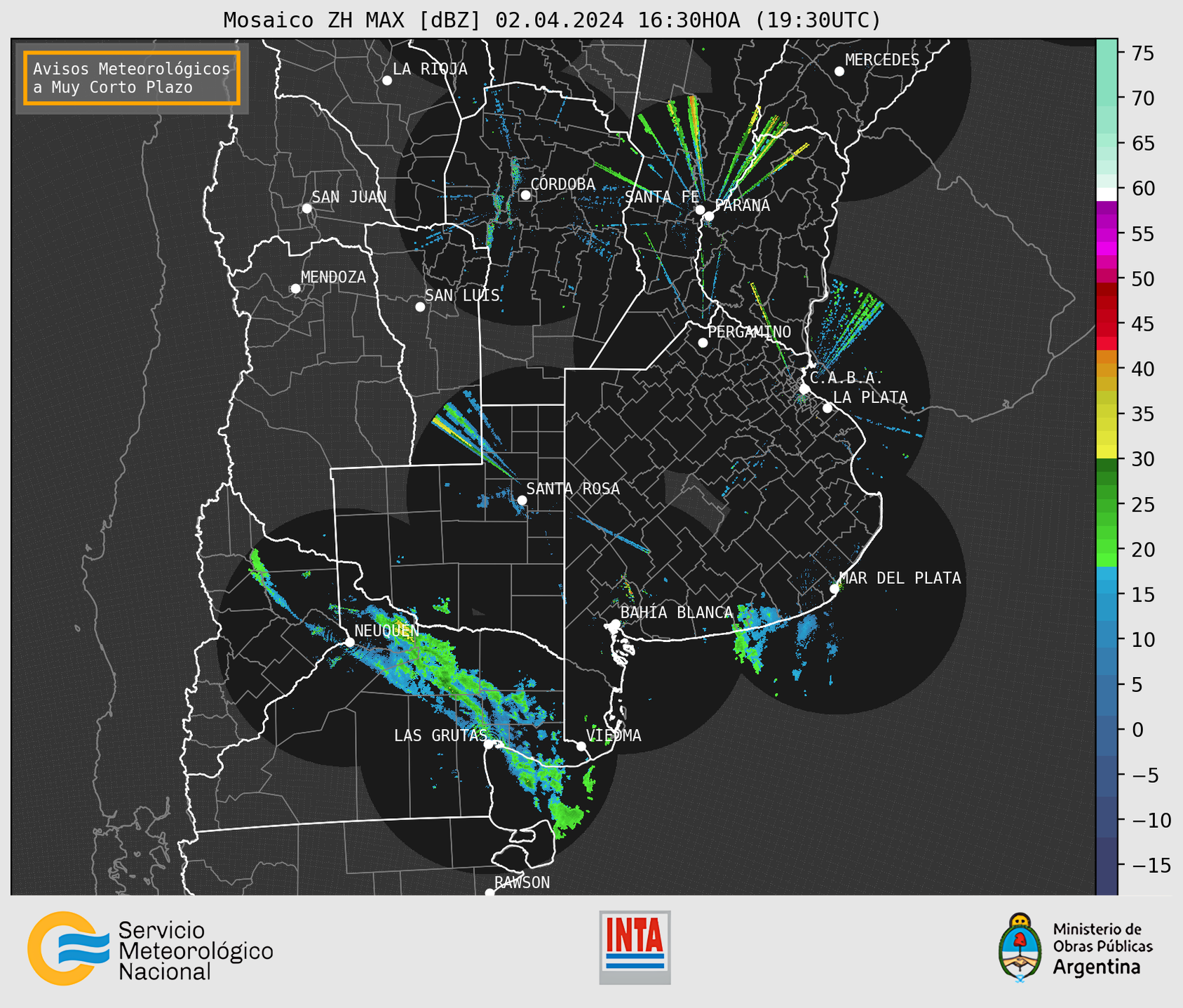1183x1008 pixels.
Task: Select the BAHÍA BLANCA city marker
Action: point(615,624)
